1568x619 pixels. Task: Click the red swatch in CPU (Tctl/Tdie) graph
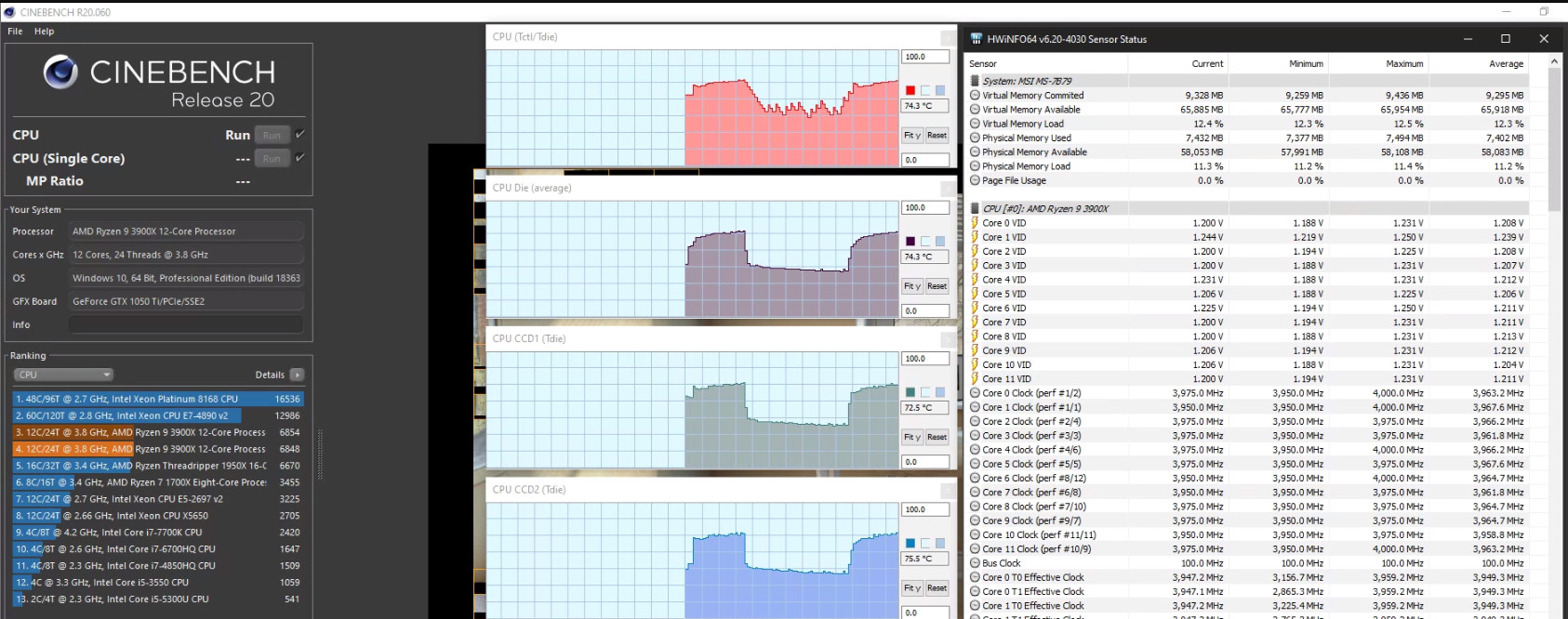point(910,90)
